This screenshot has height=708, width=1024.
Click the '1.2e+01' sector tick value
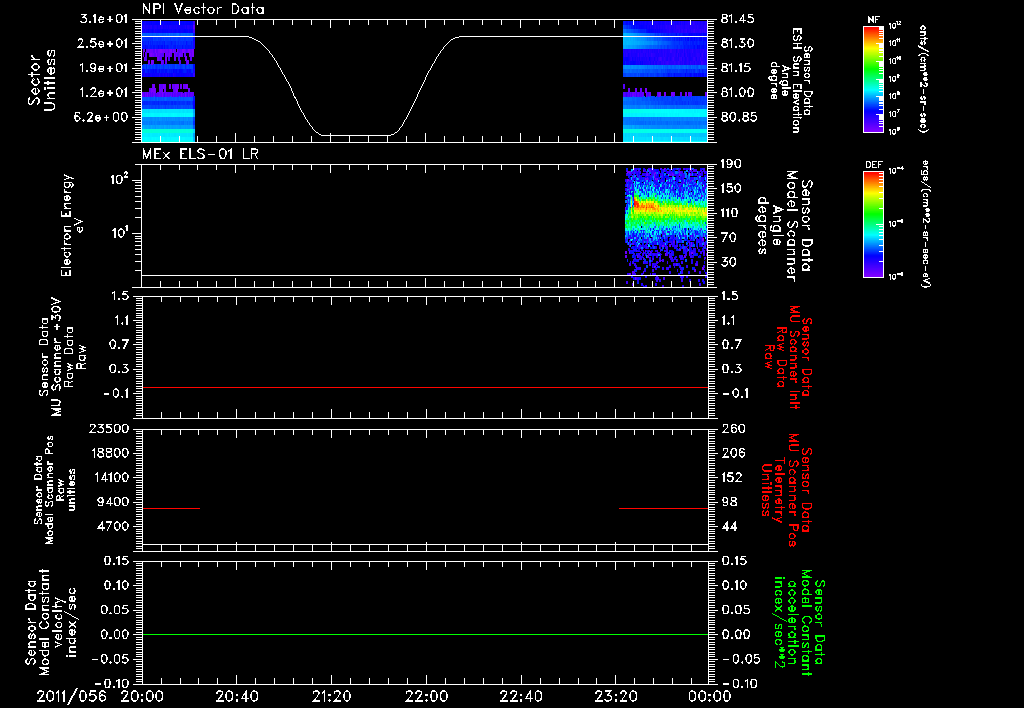click(104, 93)
